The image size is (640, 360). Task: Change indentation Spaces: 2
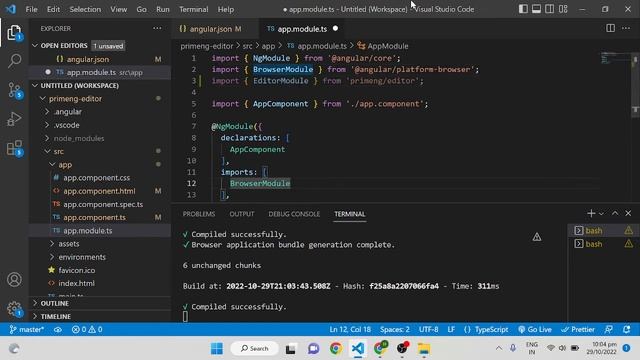tap(395, 329)
